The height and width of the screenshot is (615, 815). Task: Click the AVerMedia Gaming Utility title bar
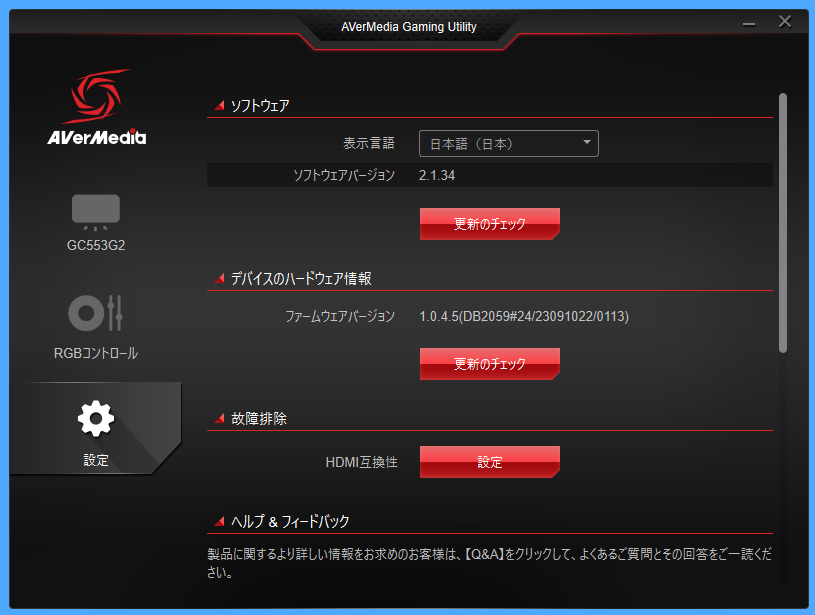click(x=410, y=27)
